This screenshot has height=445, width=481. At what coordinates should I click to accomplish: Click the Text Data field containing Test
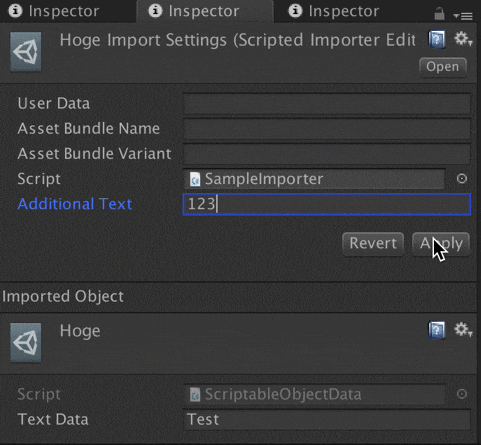(327, 420)
